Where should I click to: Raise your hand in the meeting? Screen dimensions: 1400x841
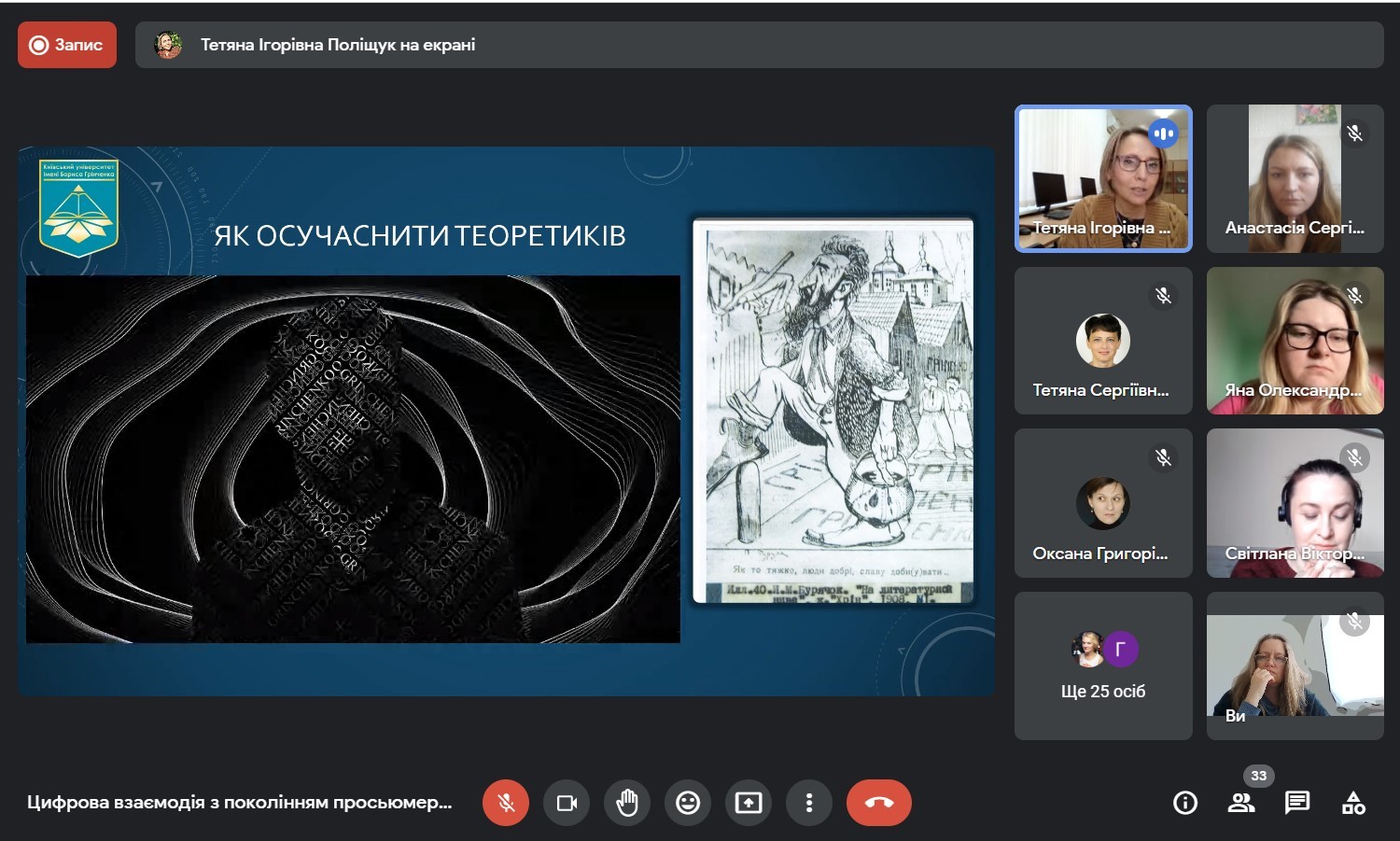[x=627, y=803]
